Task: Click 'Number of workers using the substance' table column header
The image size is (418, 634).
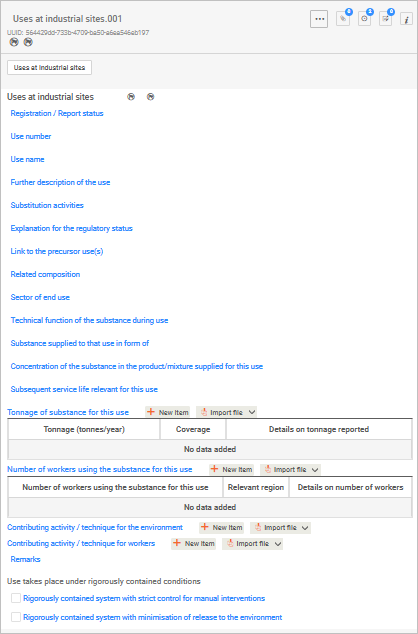Action: 115,487
